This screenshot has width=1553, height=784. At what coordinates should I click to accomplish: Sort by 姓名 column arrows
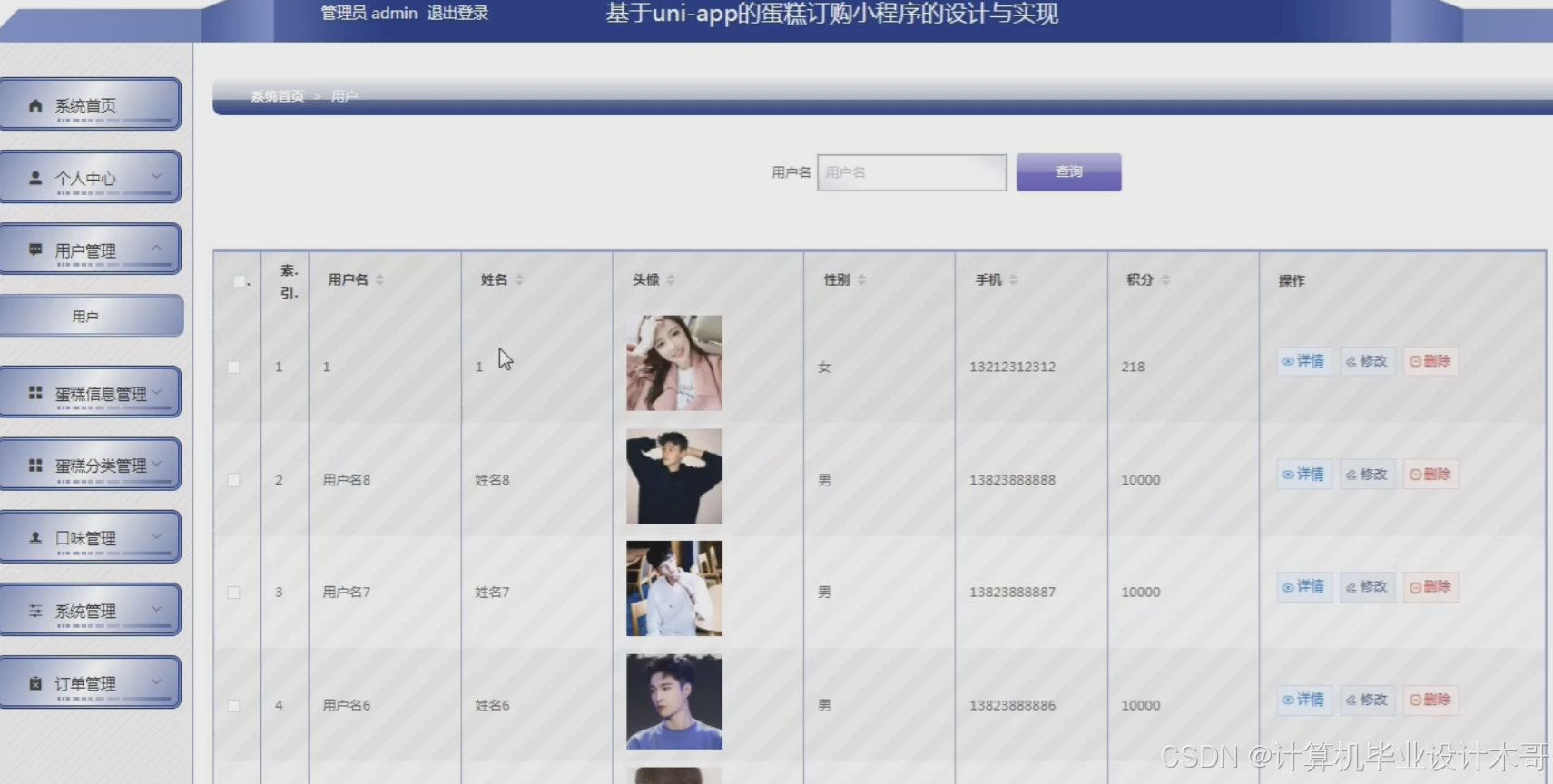(519, 279)
